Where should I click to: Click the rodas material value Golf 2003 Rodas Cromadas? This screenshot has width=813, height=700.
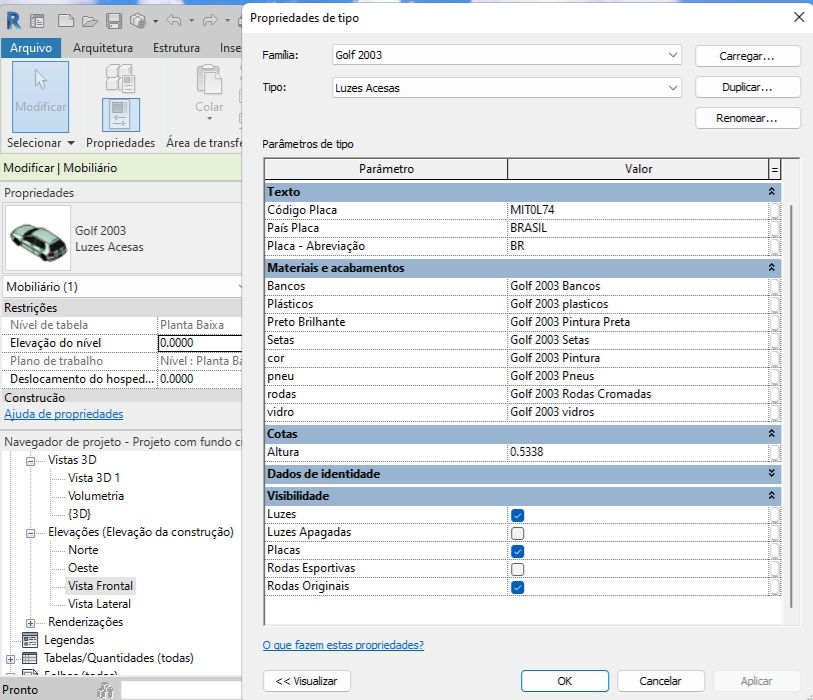[638, 394]
